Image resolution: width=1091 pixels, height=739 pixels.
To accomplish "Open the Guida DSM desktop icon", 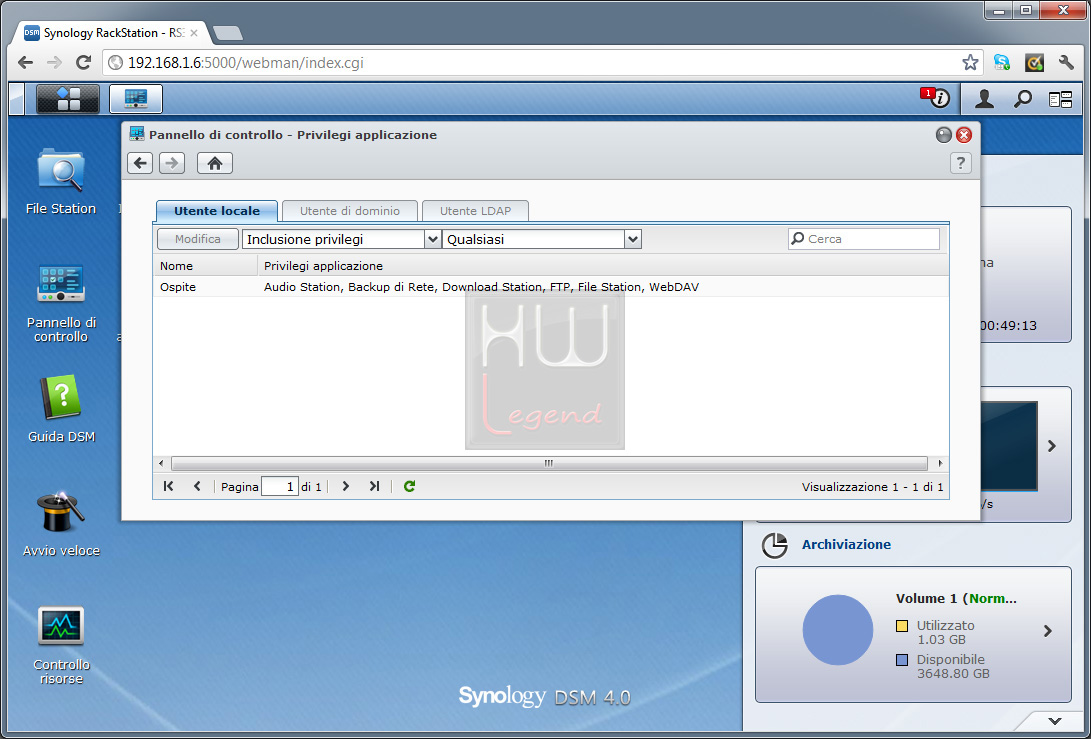I will (x=61, y=409).
